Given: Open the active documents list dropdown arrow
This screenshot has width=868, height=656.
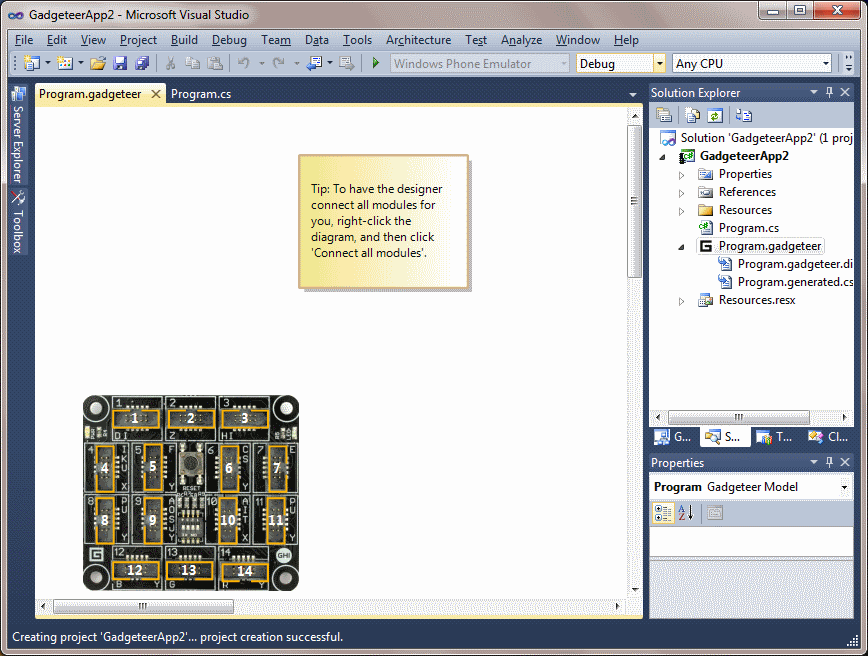Looking at the screenshot, I should click(633, 95).
